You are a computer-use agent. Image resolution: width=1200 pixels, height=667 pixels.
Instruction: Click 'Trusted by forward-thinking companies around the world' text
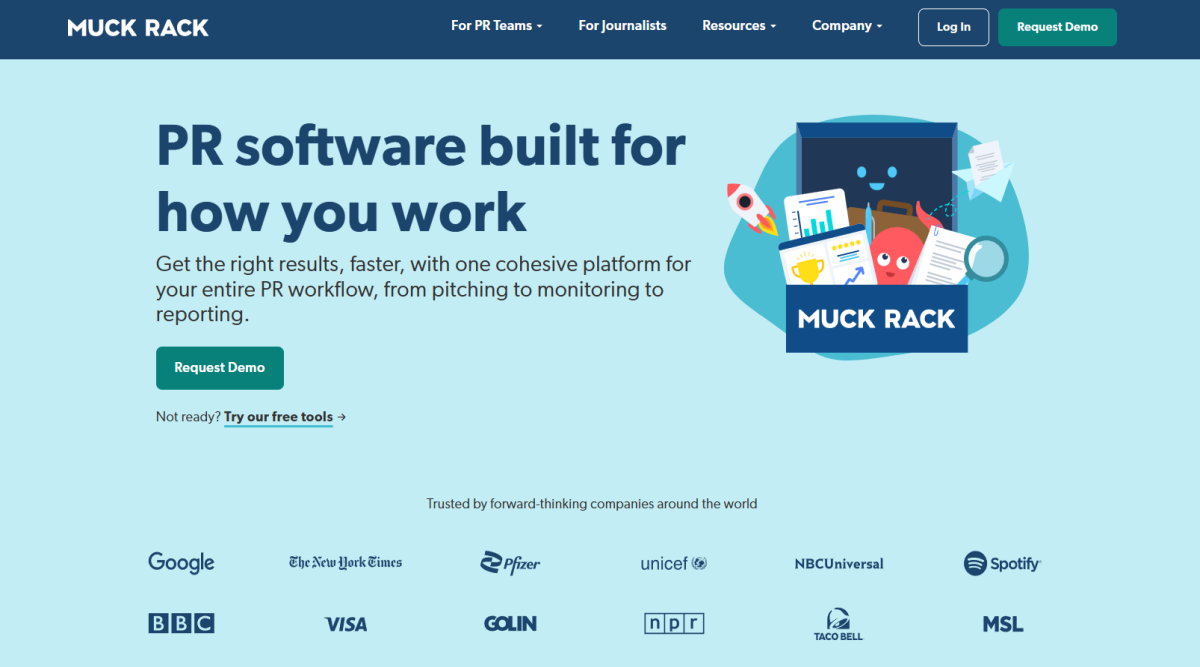[x=592, y=504]
